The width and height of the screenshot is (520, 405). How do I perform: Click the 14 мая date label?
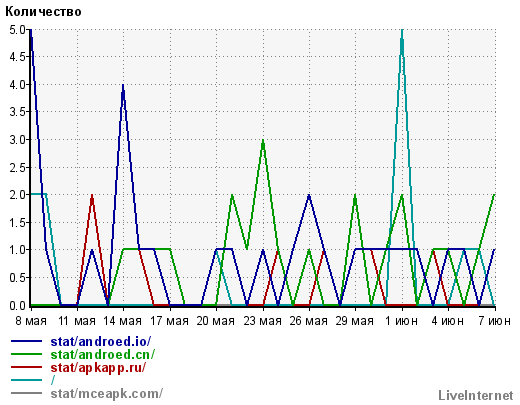point(122,321)
